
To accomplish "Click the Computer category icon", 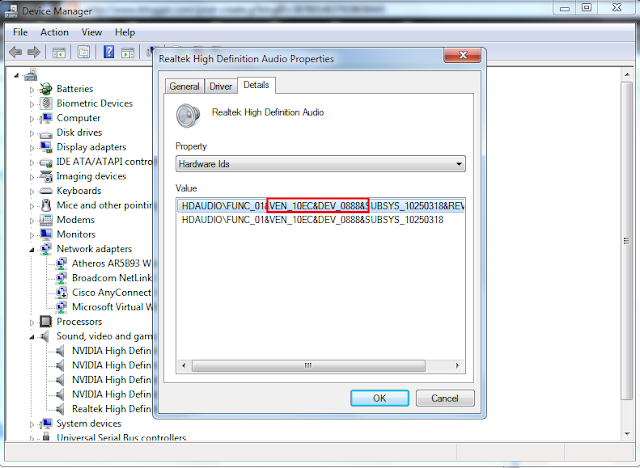I will pyautogui.click(x=46, y=118).
